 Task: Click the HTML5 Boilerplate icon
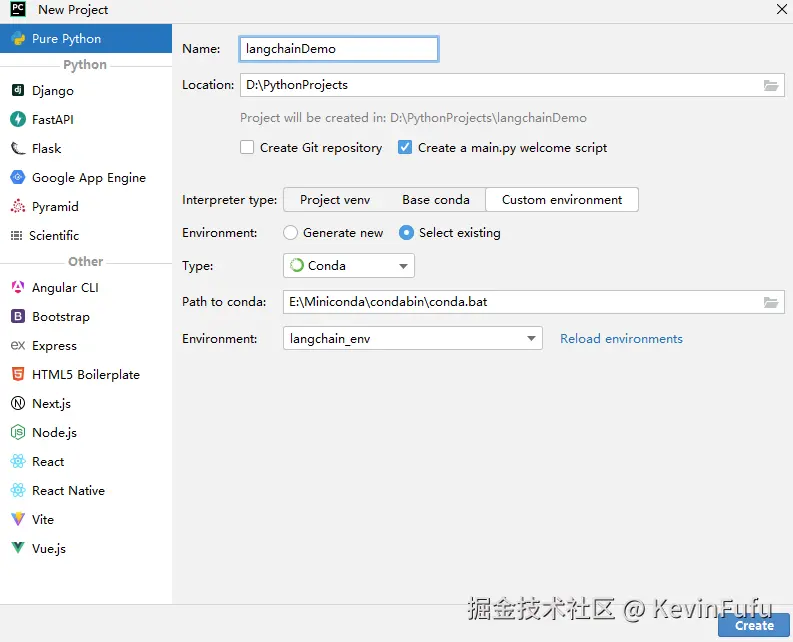coord(18,374)
